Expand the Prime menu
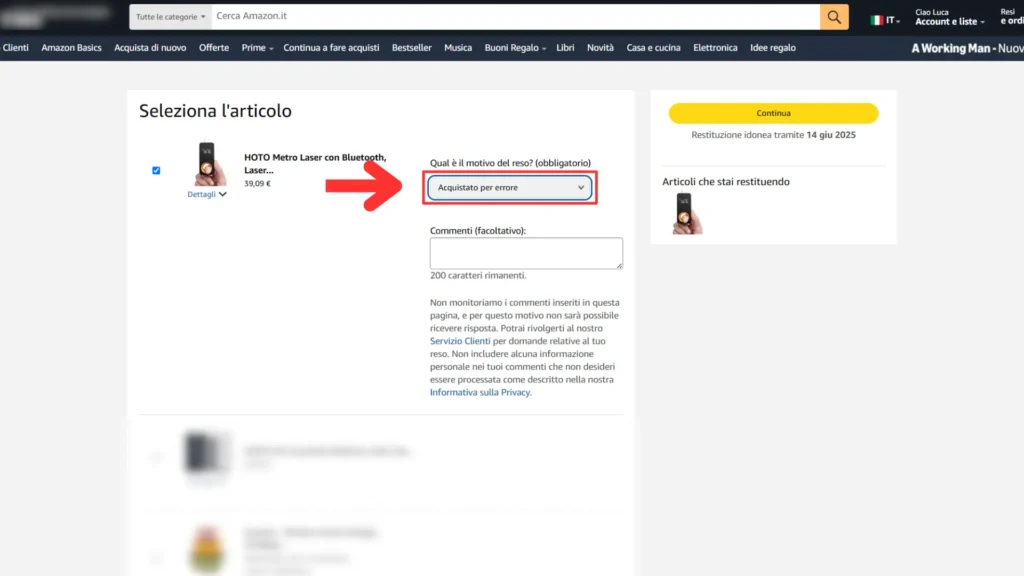 click(x=257, y=48)
